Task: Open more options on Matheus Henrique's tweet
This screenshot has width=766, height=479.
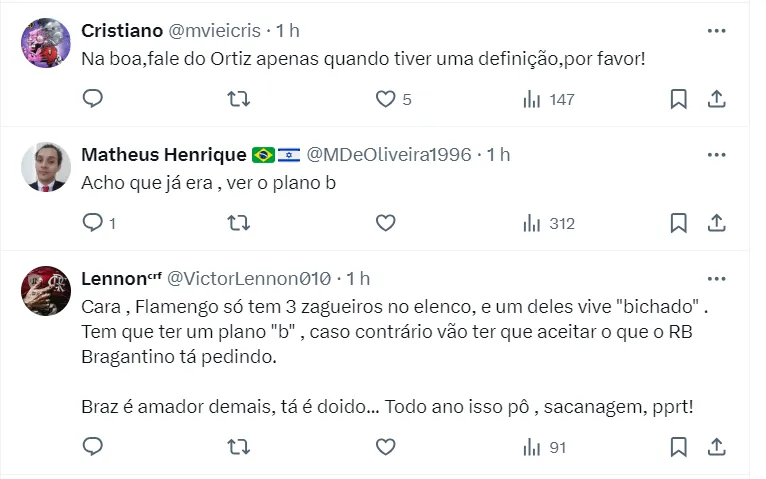Action: coord(716,155)
